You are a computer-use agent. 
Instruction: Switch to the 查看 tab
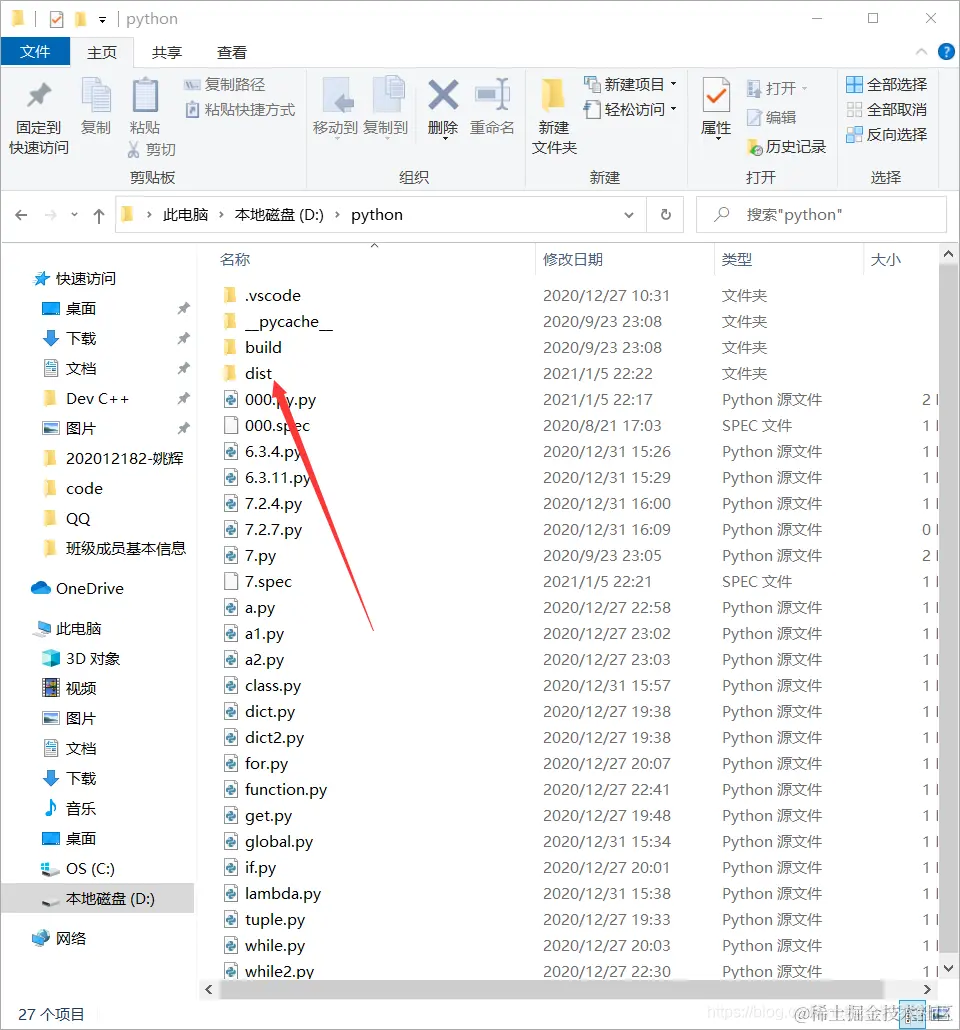231,52
